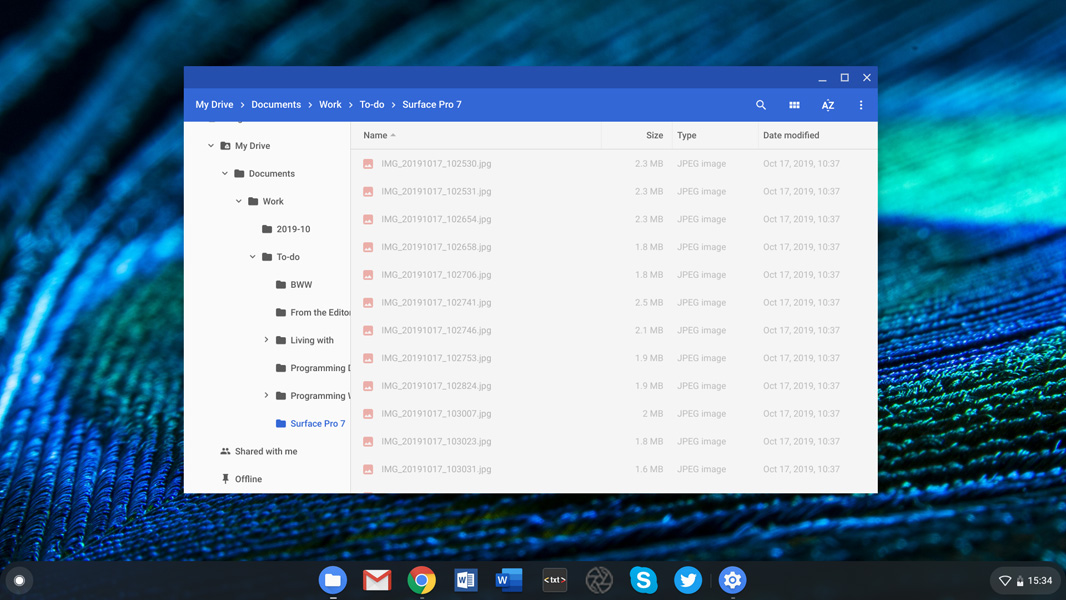Image resolution: width=1066 pixels, height=600 pixels.
Task: Switch to thumbnail grid view
Action: tap(794, 105)
